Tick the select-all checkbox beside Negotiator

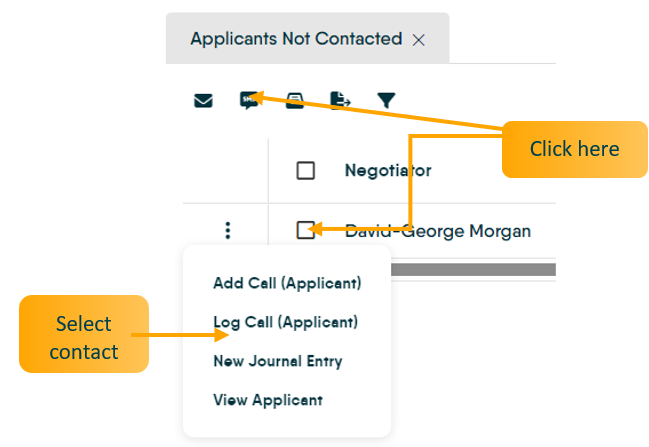306,170
